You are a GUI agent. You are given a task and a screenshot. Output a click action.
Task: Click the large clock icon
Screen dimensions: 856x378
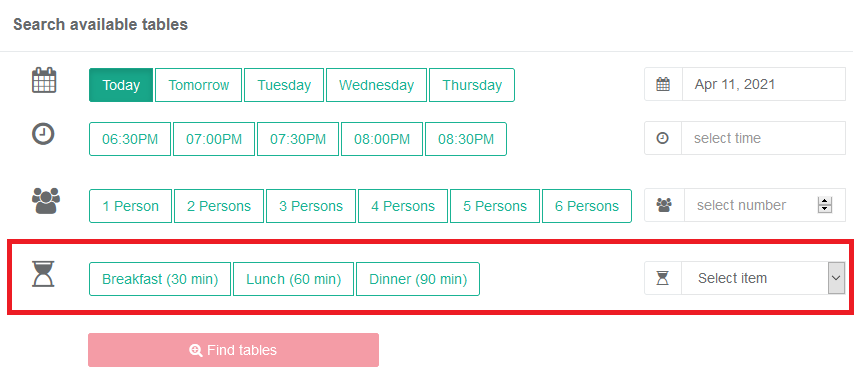click(x=43, y=134)
